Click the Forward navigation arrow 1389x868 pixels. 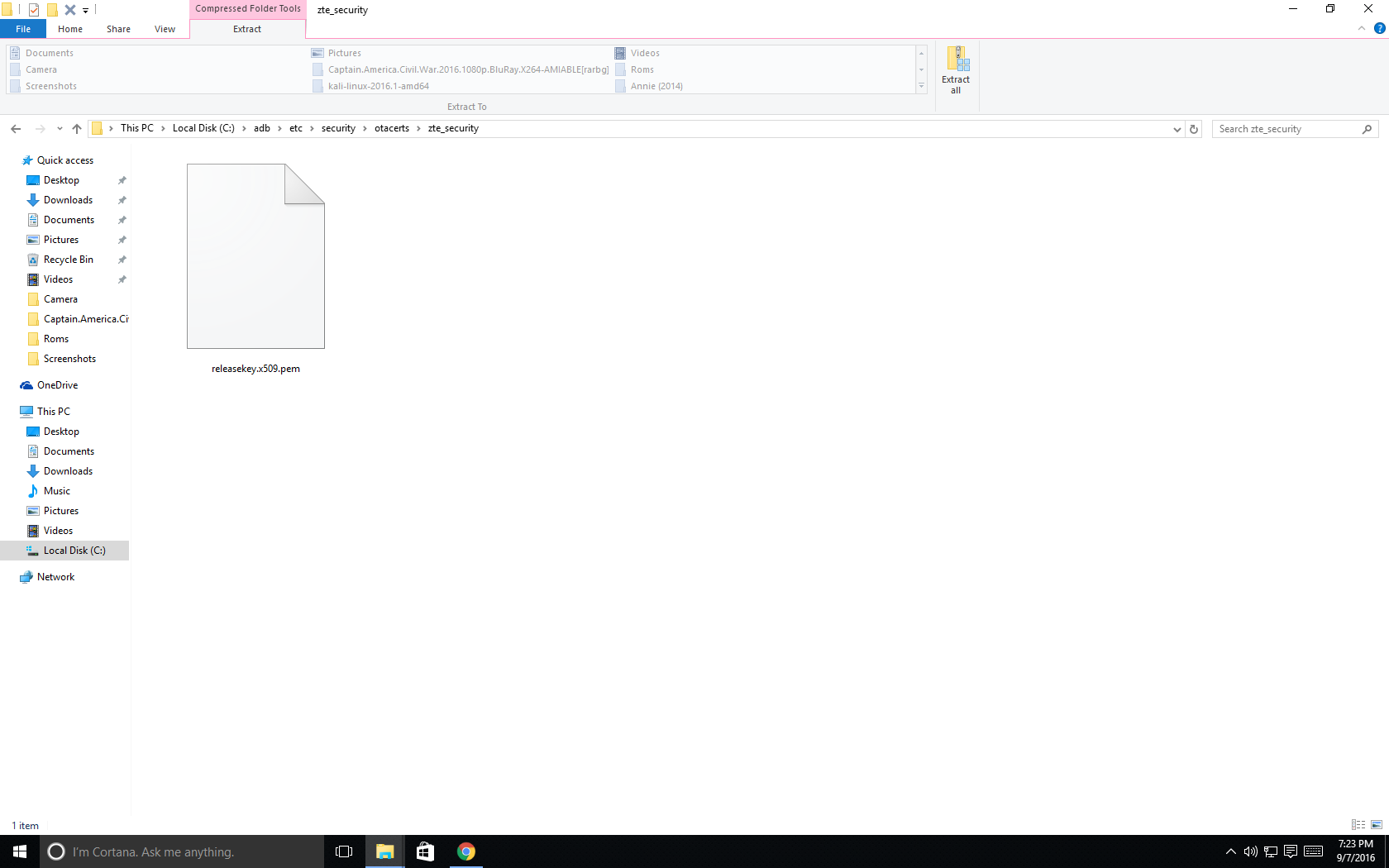coord(40,129)
